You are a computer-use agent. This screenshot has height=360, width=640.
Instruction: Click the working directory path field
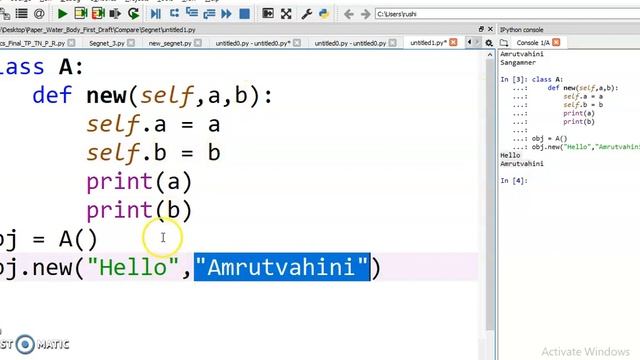point(507,14)
